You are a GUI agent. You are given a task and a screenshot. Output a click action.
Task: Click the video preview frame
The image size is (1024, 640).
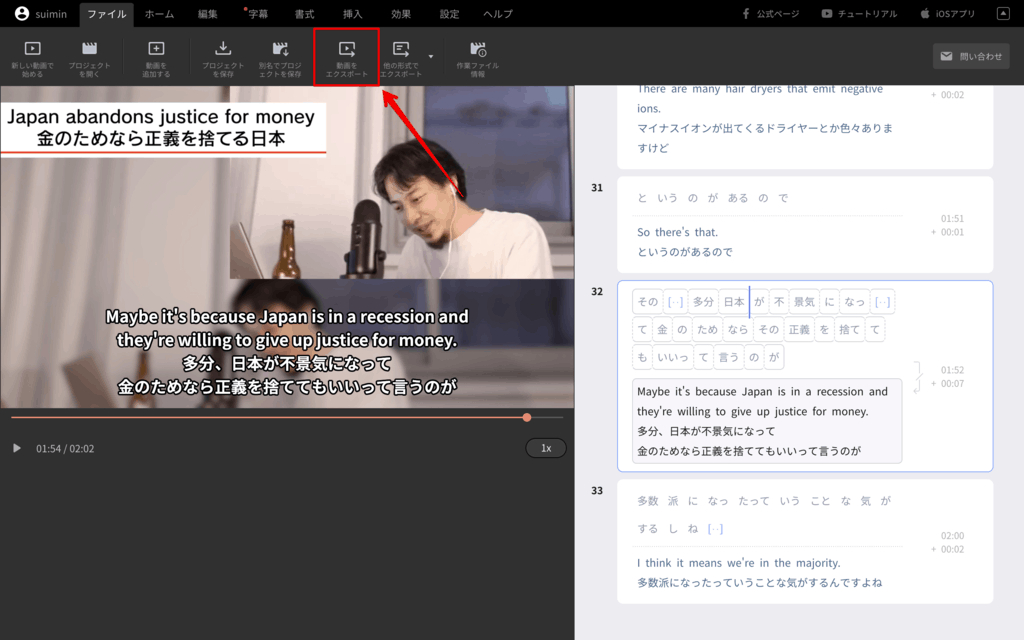pyautogui.click(x=287, y=247)
